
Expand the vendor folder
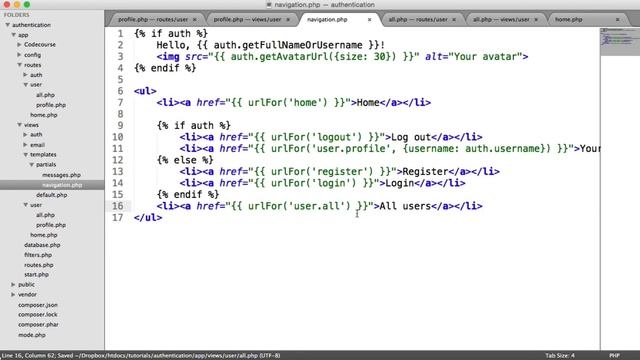[x=13, y=294]
